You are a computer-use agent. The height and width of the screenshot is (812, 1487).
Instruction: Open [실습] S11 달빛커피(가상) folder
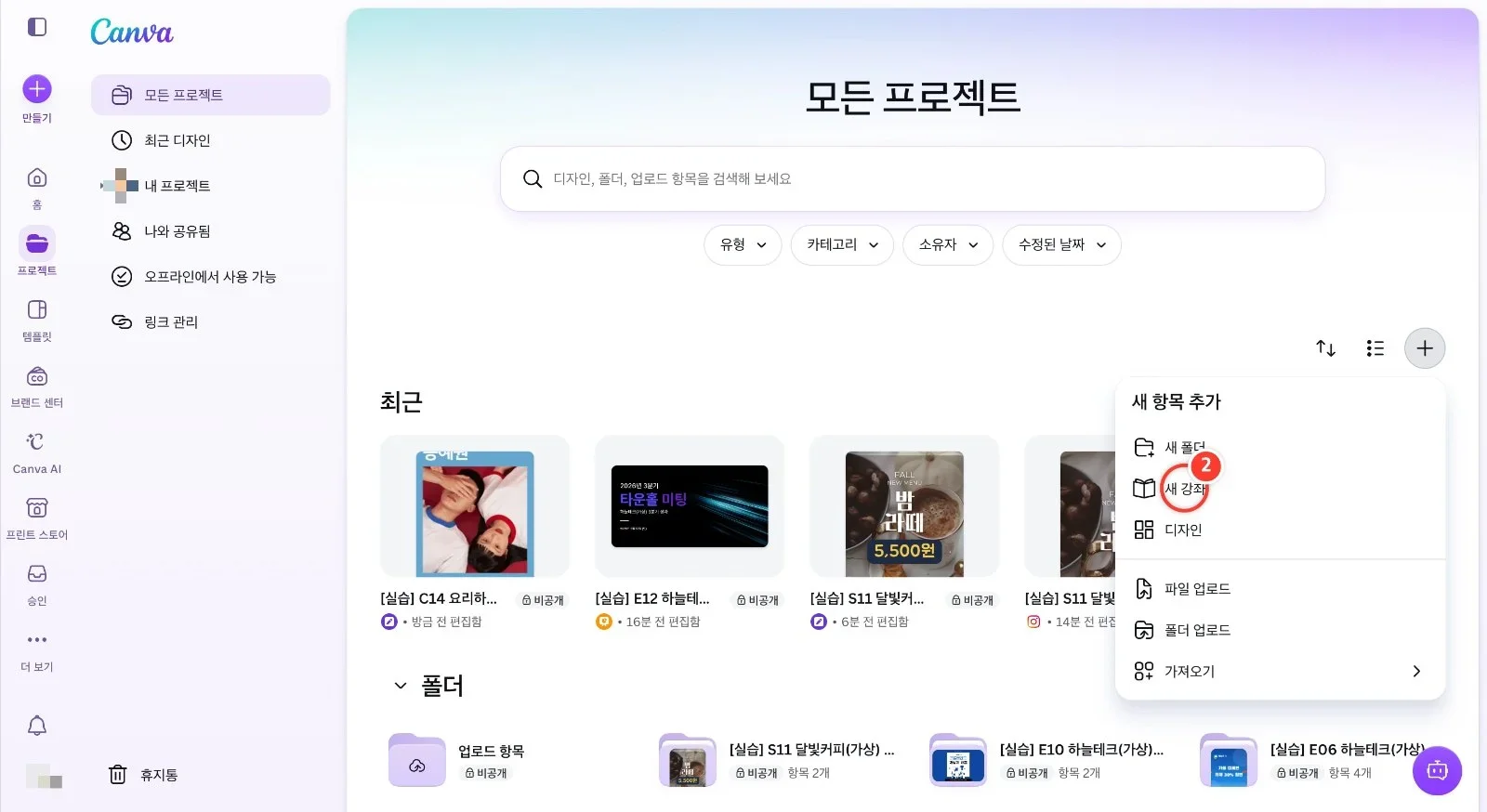[779, 760]
